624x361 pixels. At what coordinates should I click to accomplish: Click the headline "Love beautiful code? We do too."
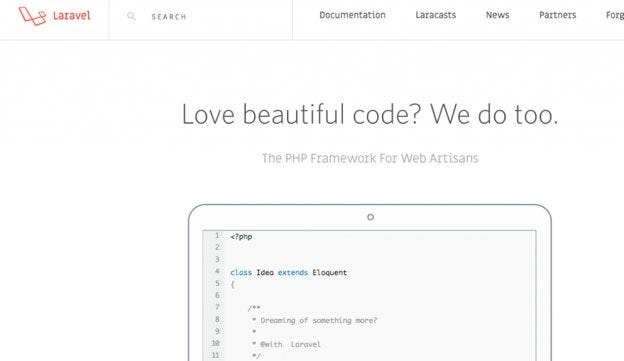(370, 115)
